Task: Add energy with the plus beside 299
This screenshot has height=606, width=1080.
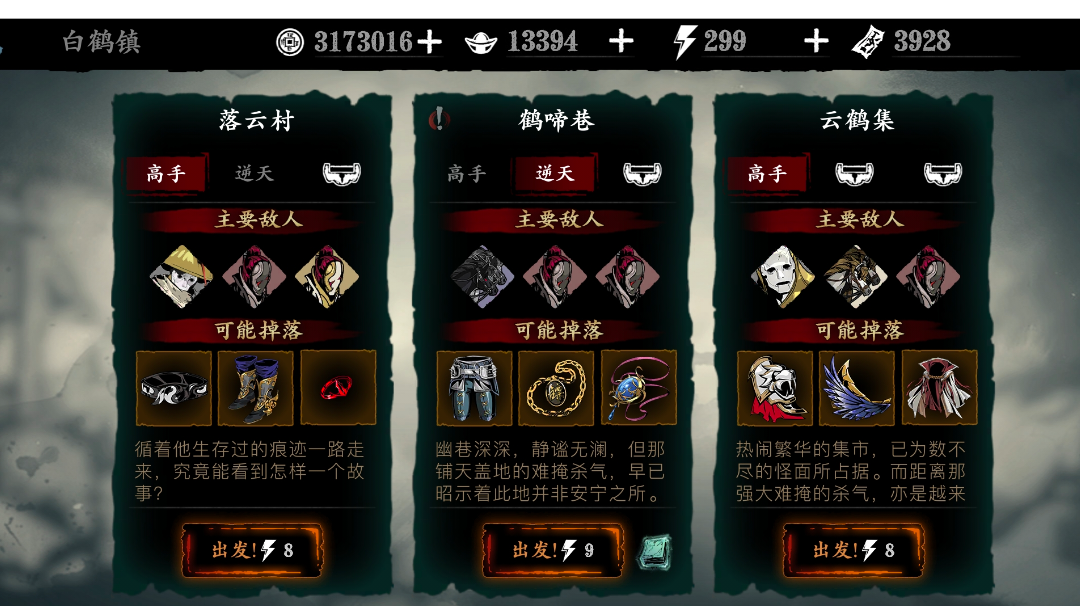Action: (816, 41)
